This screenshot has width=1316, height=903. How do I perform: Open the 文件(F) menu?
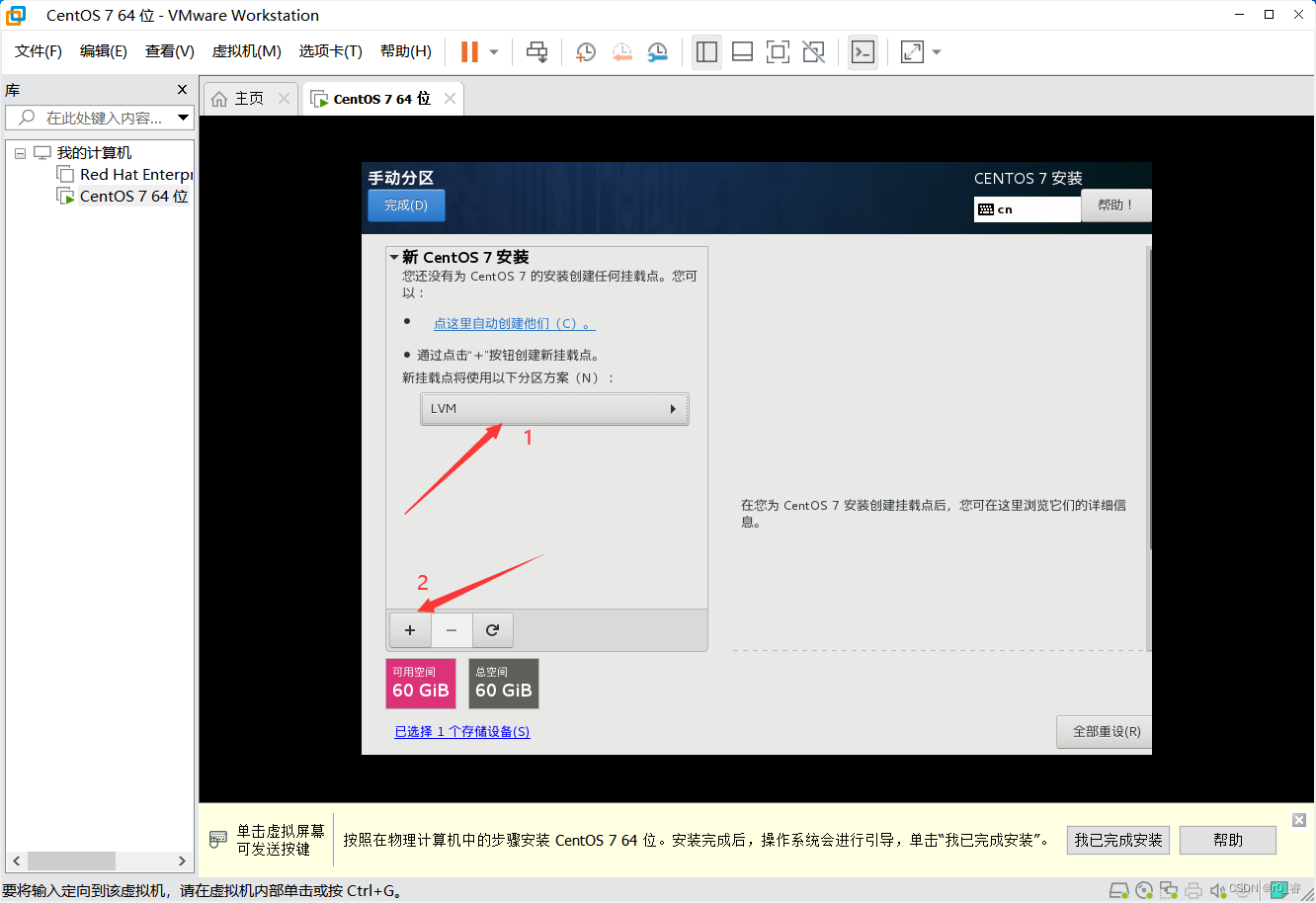(39, 51)
